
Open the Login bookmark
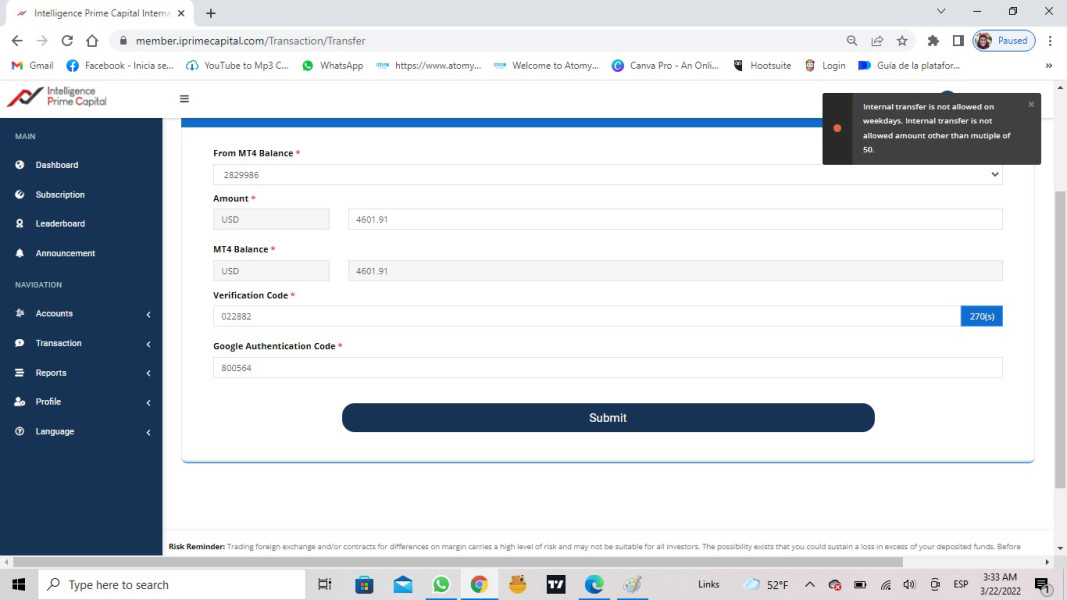tap(825, 65)
